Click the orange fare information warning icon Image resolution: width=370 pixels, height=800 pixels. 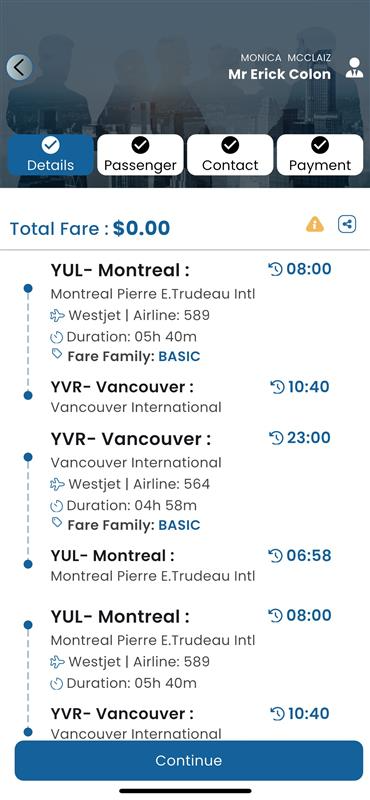(315, 224)
